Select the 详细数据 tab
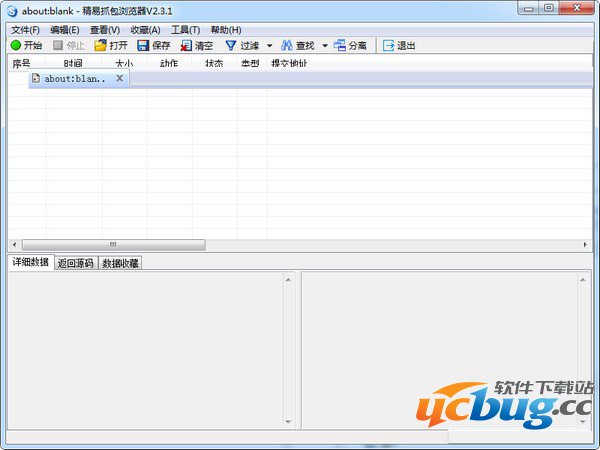 click(30, 263)
